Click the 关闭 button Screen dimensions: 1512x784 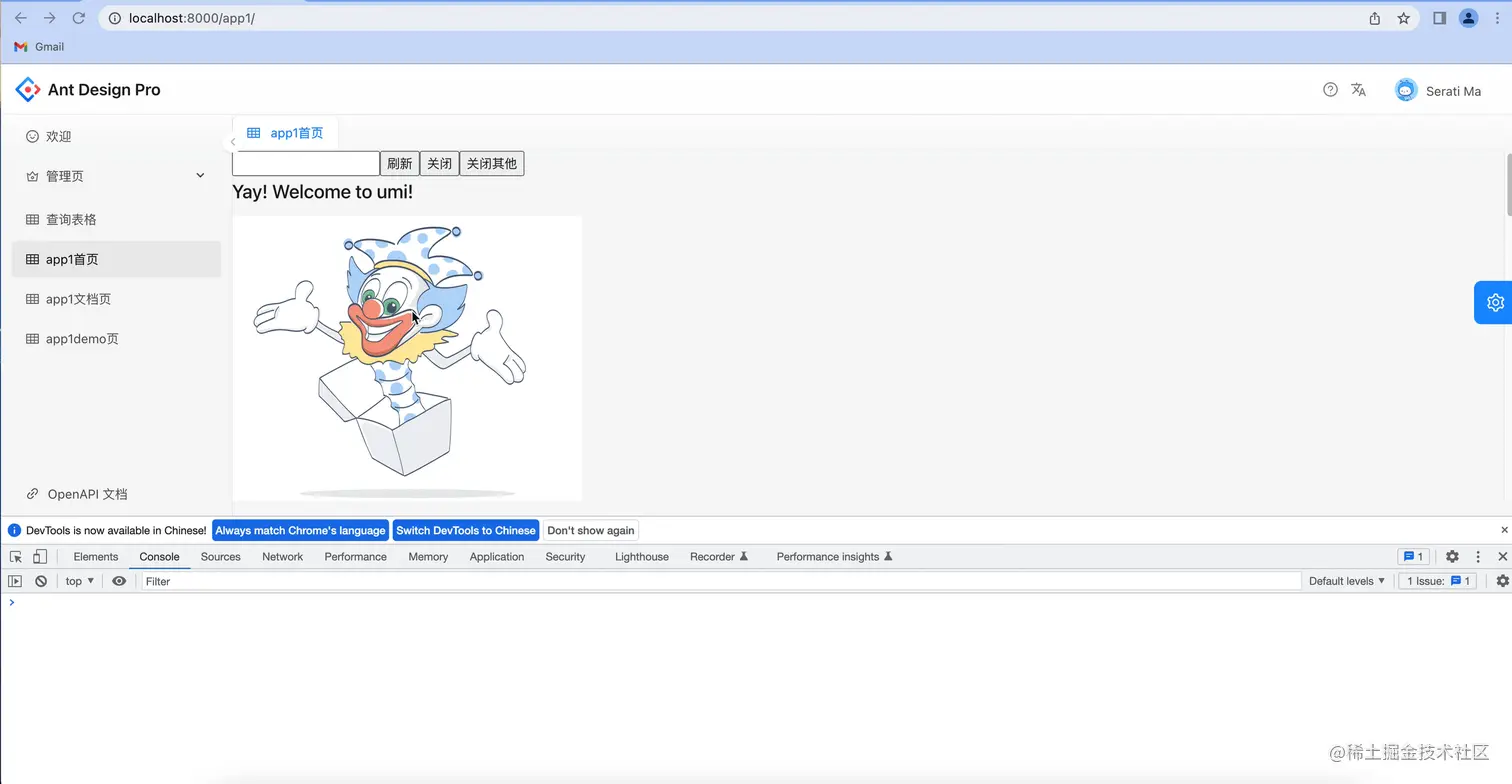click(439, 164)
